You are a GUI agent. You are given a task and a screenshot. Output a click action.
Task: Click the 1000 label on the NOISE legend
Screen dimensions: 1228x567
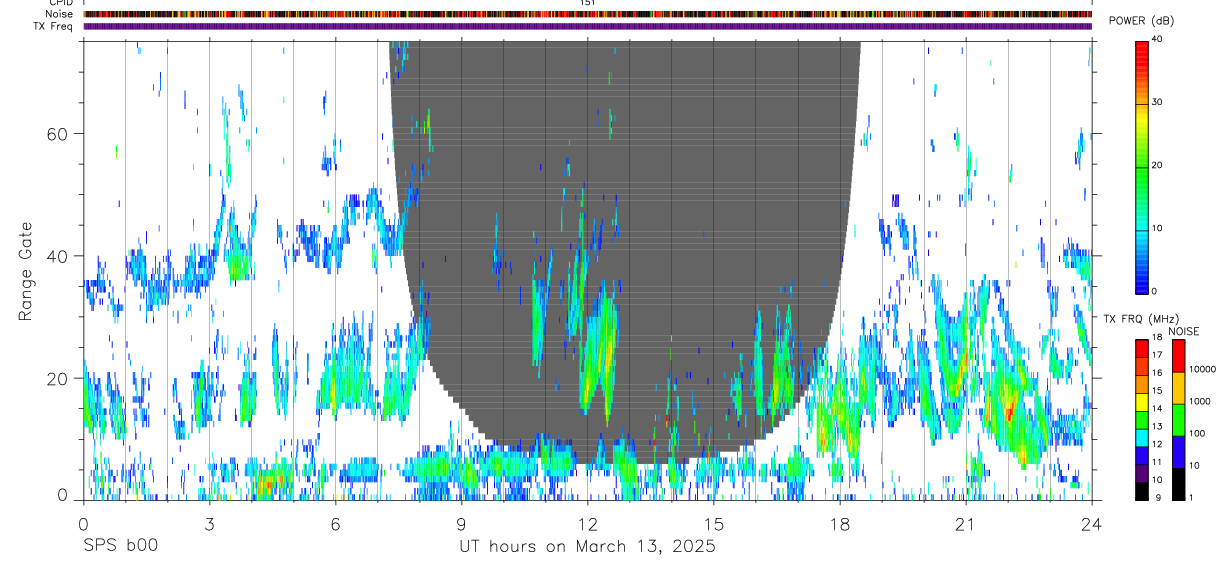(1199, 401)
